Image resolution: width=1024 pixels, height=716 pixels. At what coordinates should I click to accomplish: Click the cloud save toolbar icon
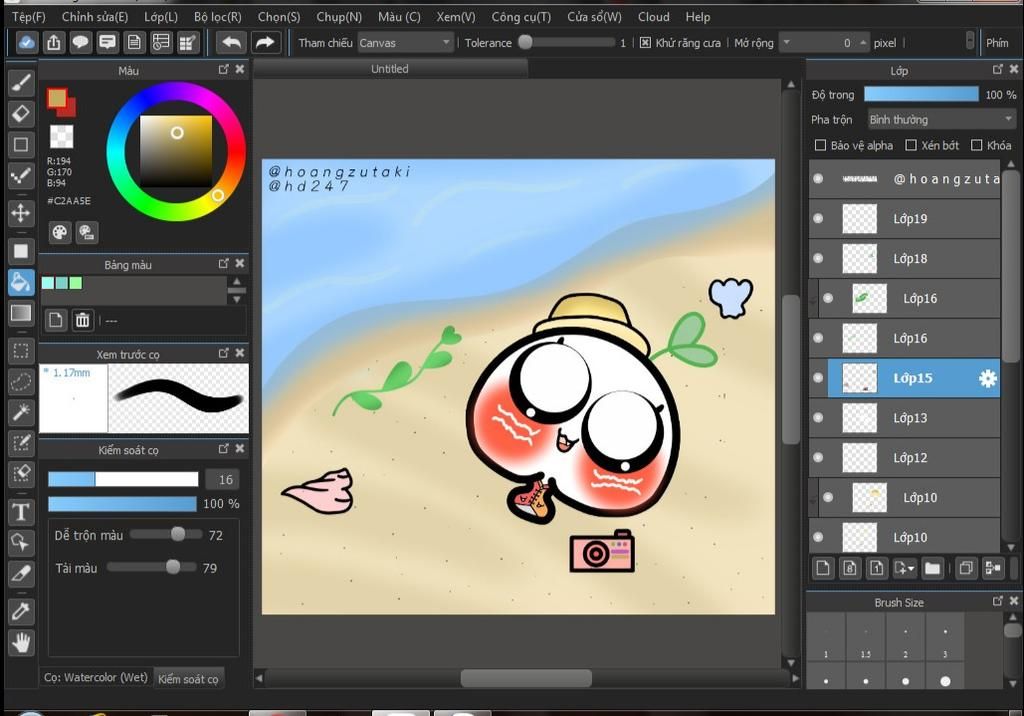click(27, 42)
